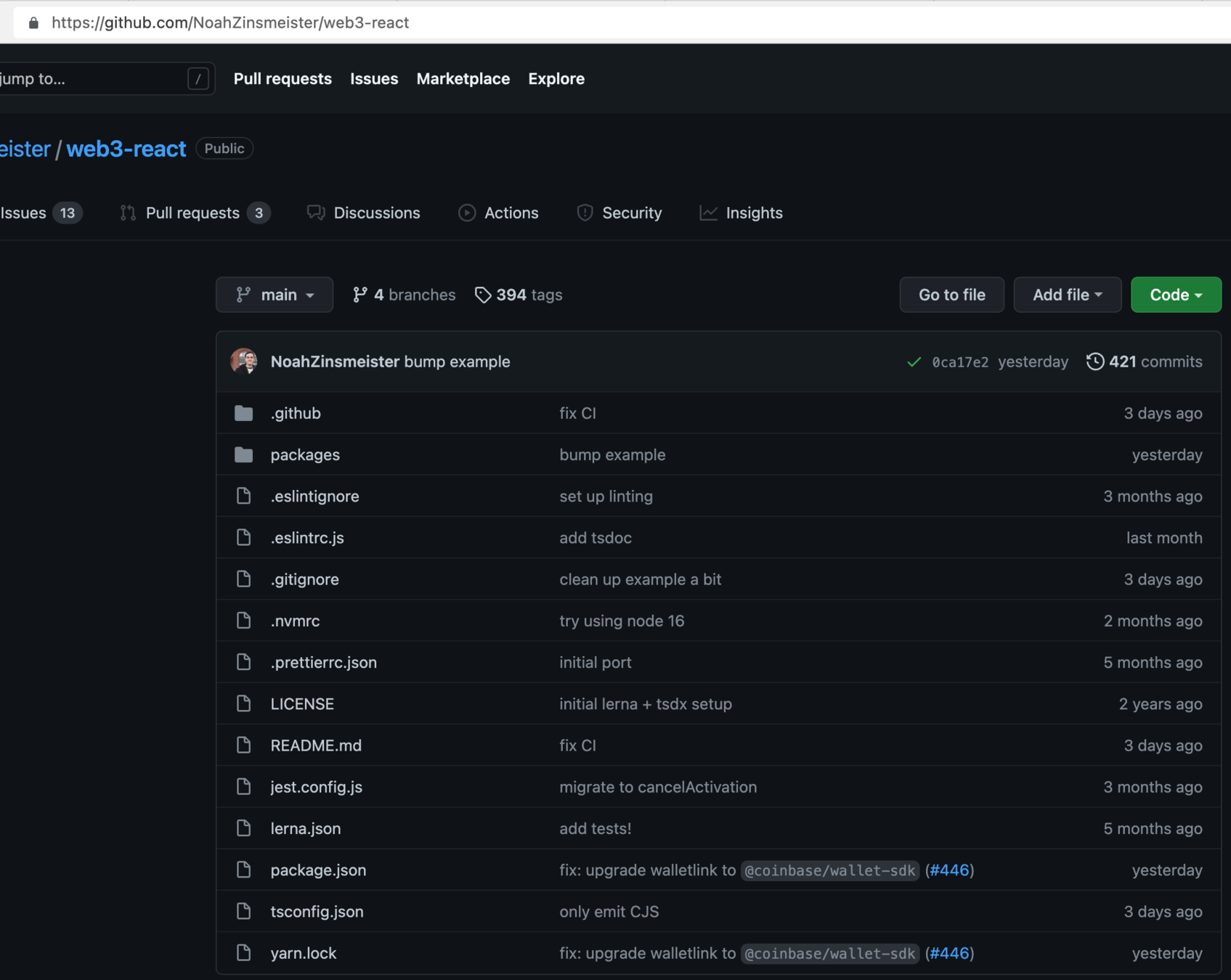Open the package.json file
The width and height of the screenshot is (1231, 980).
point(318,870)
